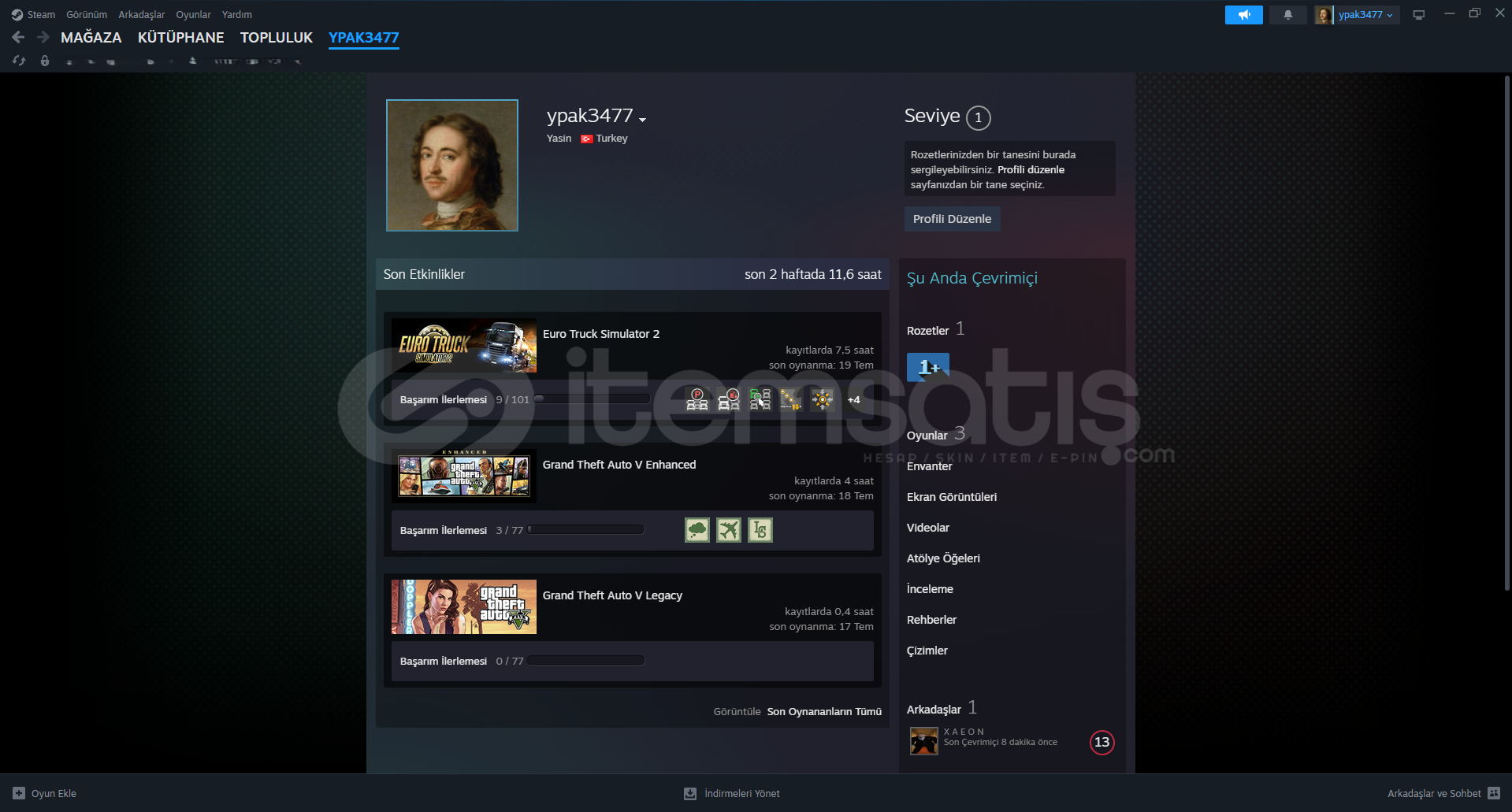Open the ypak3477 account dropdown in top bar
The height and width of the screenshot is (812, 1512).
pos(1366,15)
